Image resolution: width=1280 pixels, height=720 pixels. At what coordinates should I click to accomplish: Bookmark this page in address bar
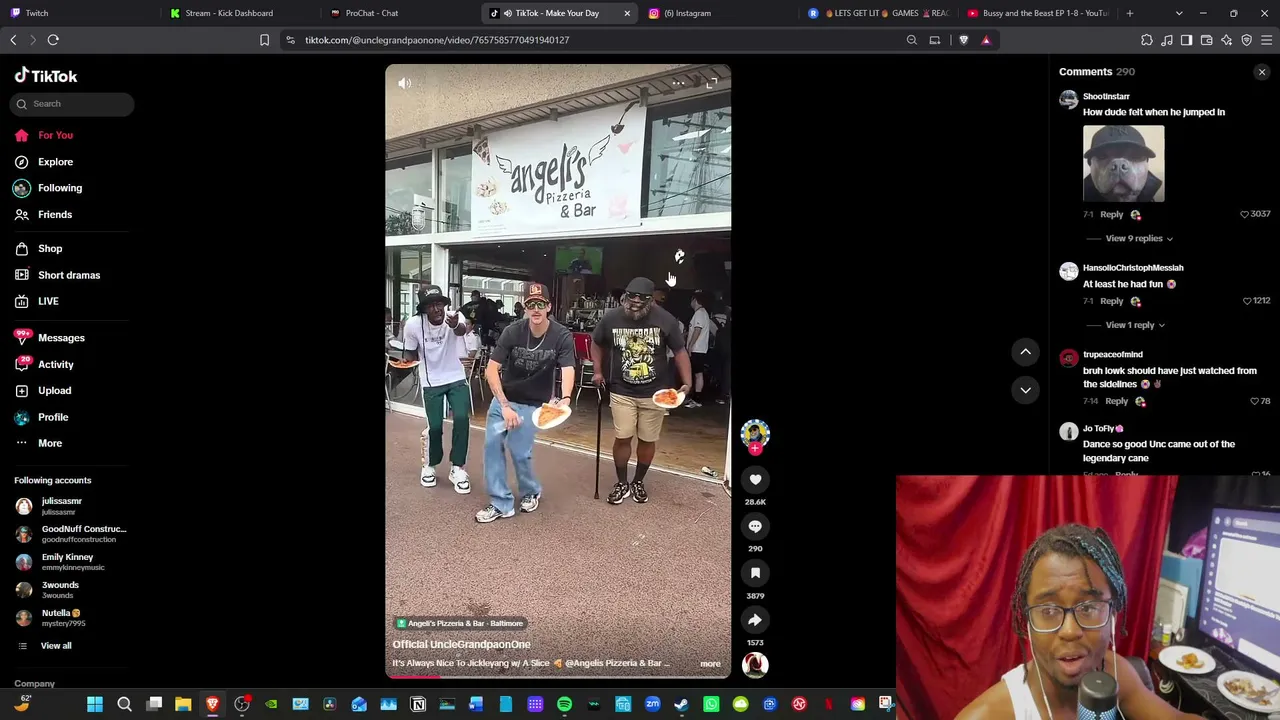pyautogui.click(x=264, y=40)
